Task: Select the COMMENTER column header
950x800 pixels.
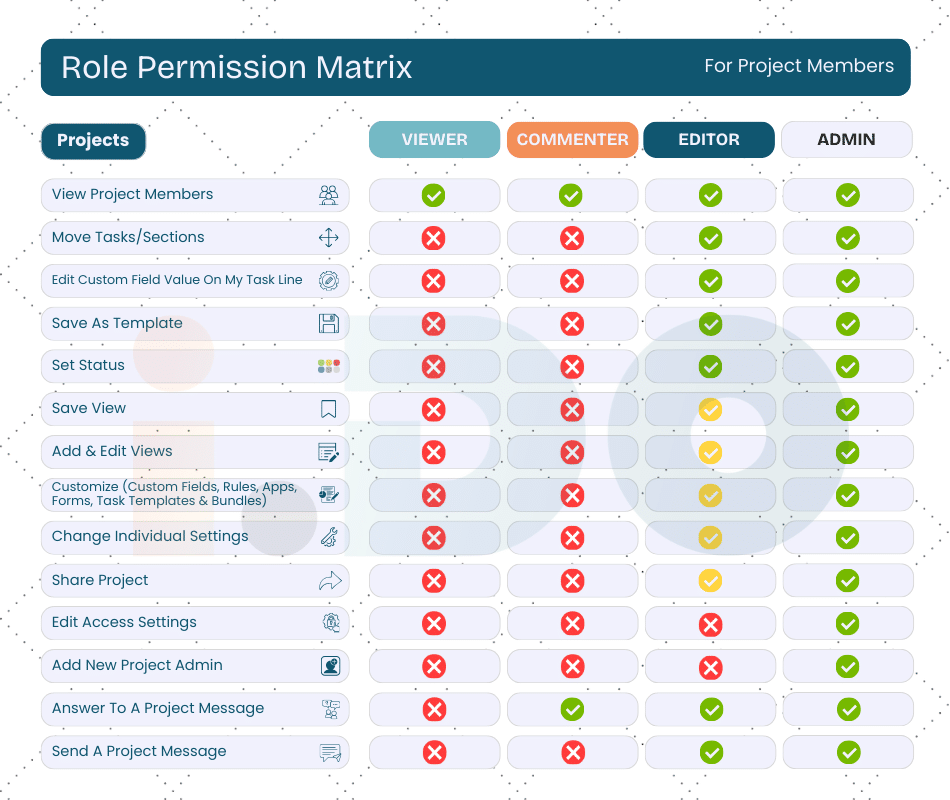Action: (x=572, y=140)
